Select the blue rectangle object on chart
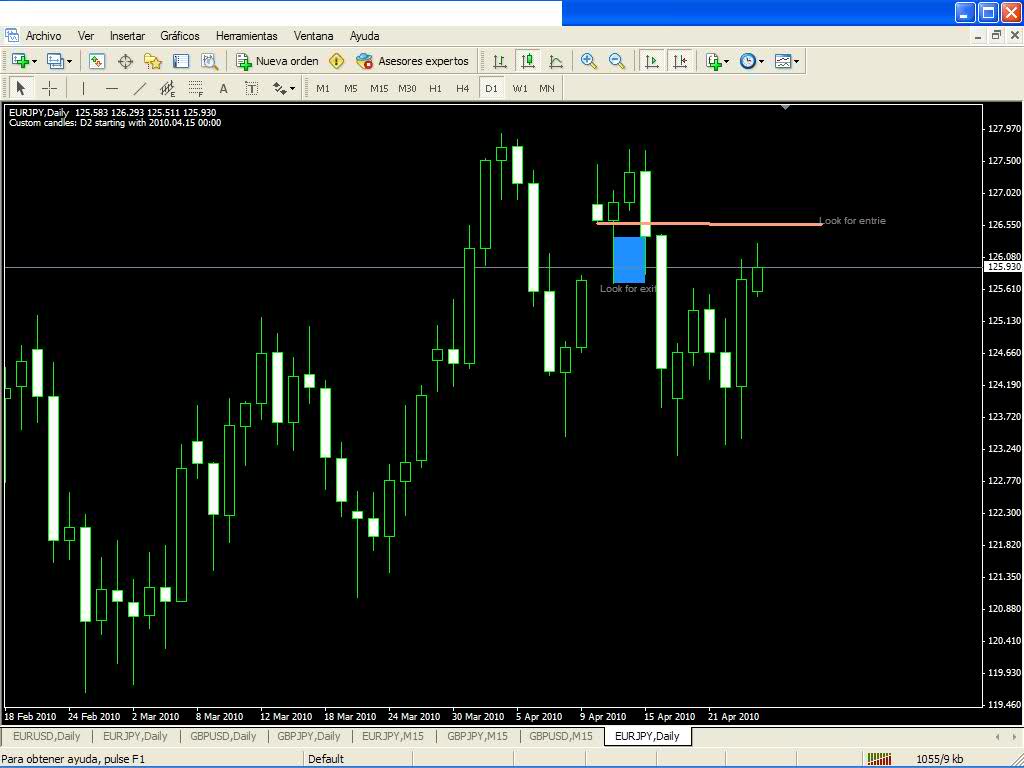This screenshot has width=1024, height=768. pyautogui.click(x=629, y=259)
